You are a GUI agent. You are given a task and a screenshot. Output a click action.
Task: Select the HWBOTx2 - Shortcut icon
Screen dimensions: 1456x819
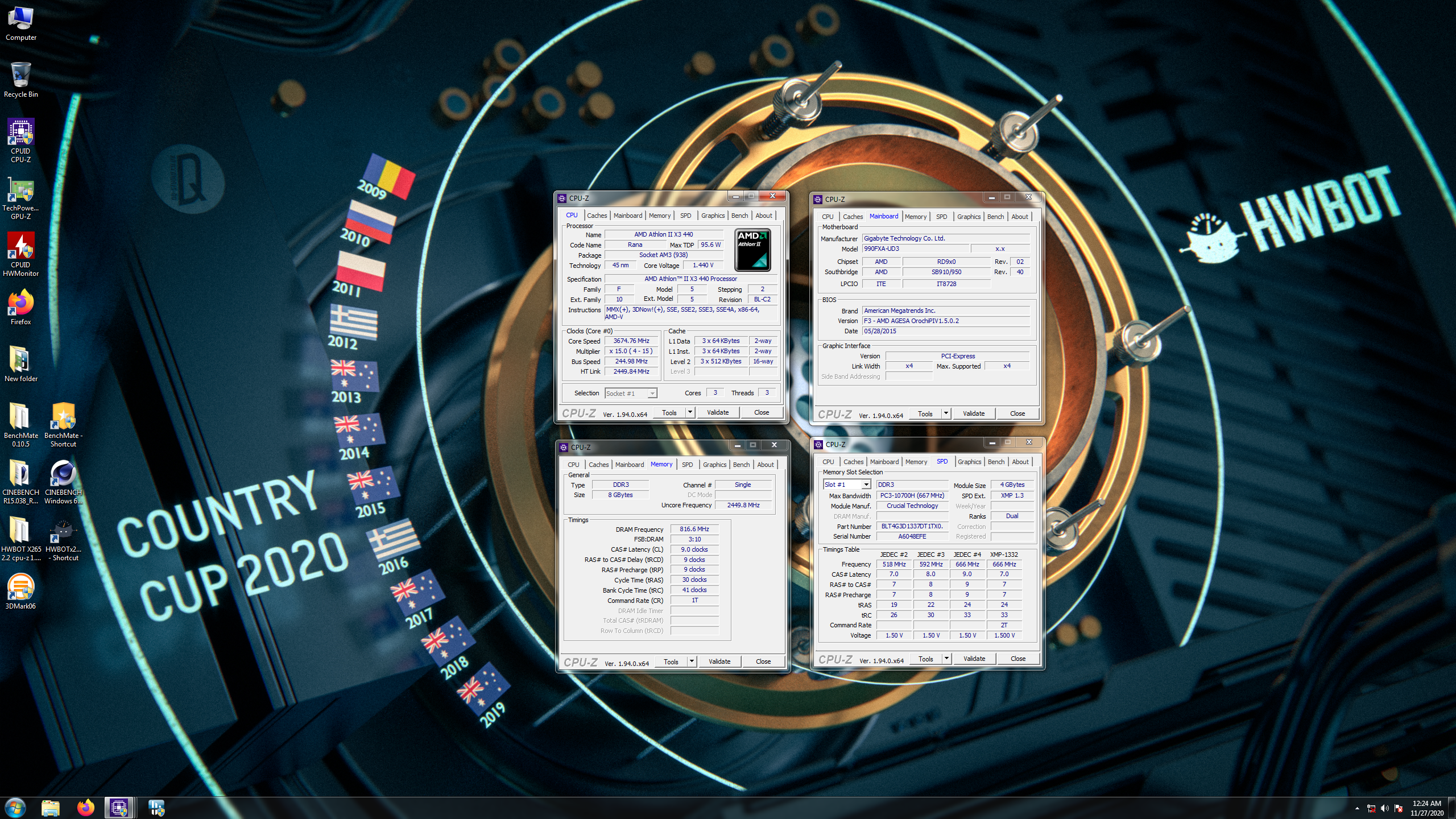point(63,539)
